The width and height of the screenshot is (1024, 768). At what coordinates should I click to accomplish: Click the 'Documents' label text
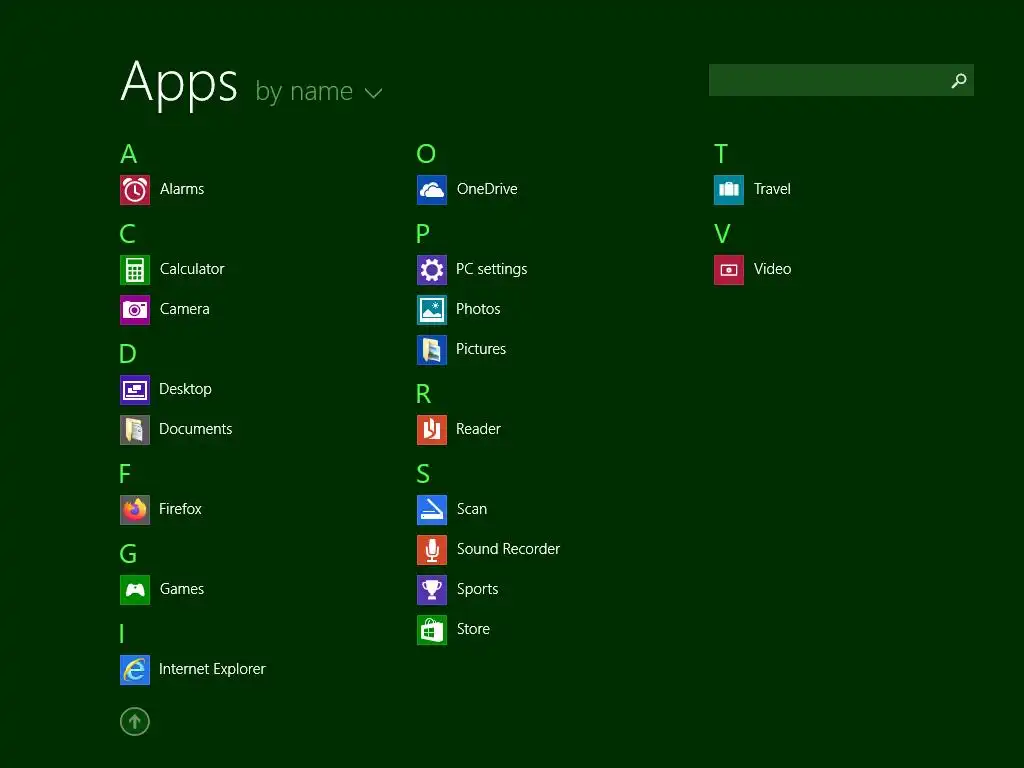[x=196, y=429]
